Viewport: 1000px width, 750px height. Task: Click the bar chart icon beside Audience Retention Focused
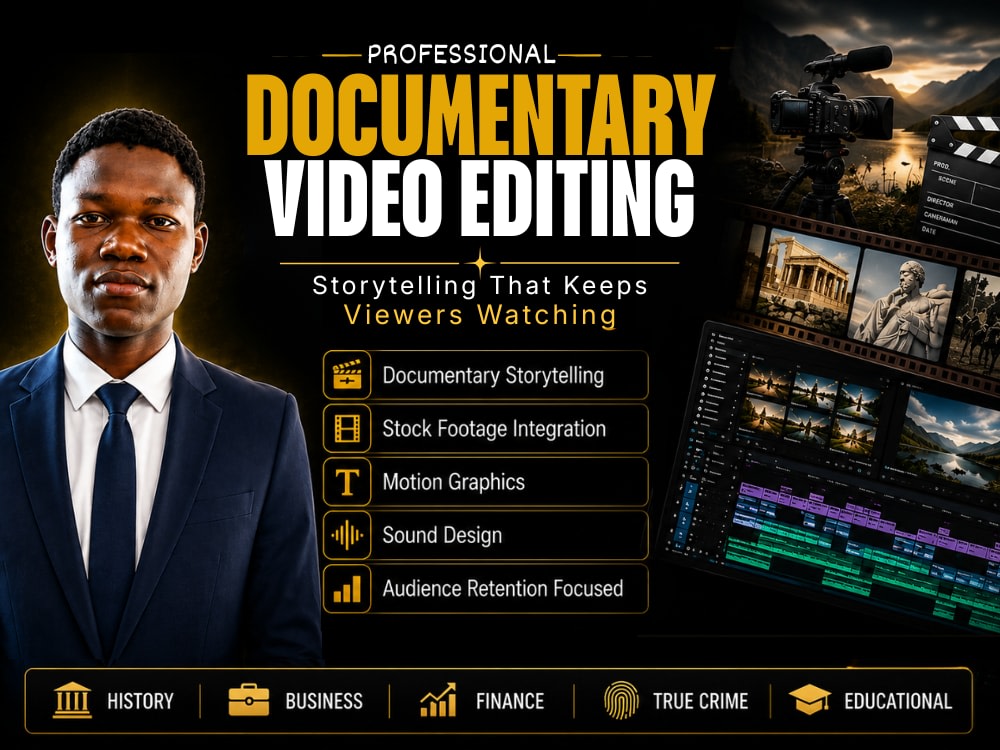tap(347, 589)
